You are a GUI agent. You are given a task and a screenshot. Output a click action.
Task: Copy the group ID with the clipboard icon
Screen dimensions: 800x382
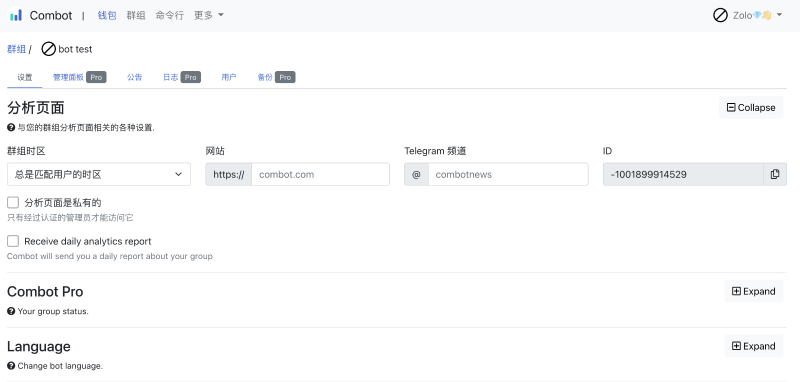(x=775, y=174)
